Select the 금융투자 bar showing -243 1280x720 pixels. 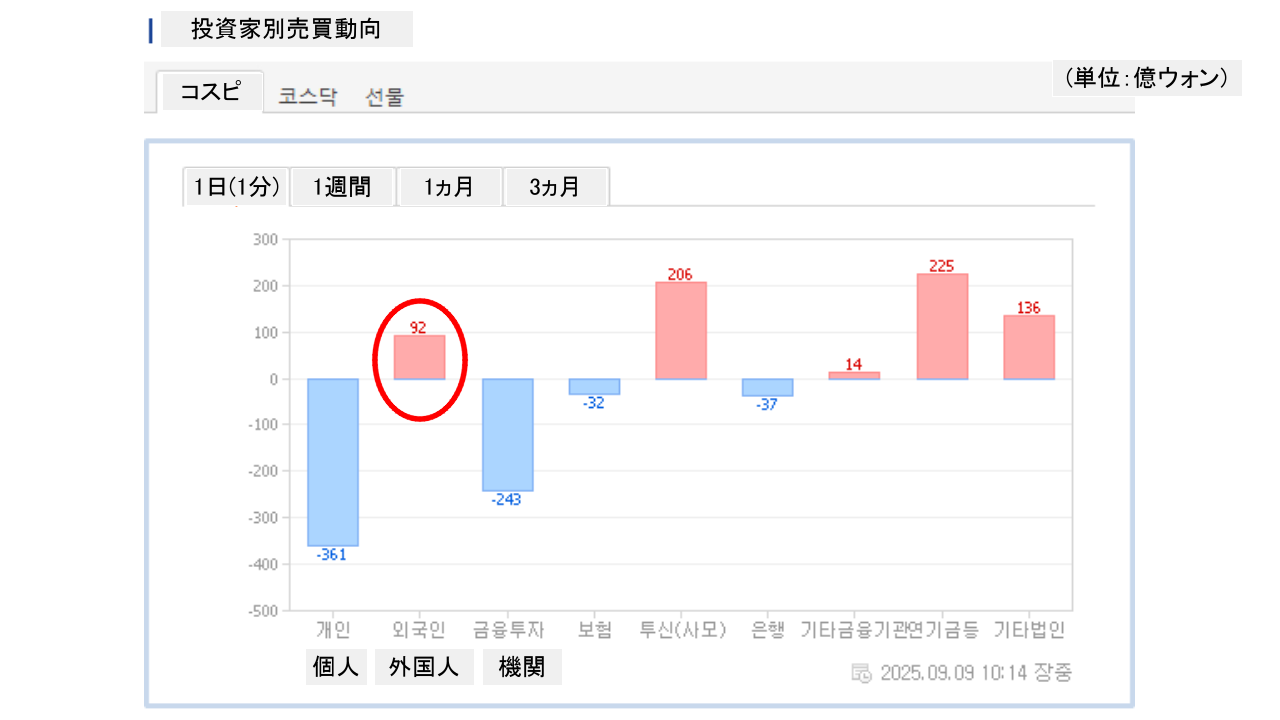(508, 434)
